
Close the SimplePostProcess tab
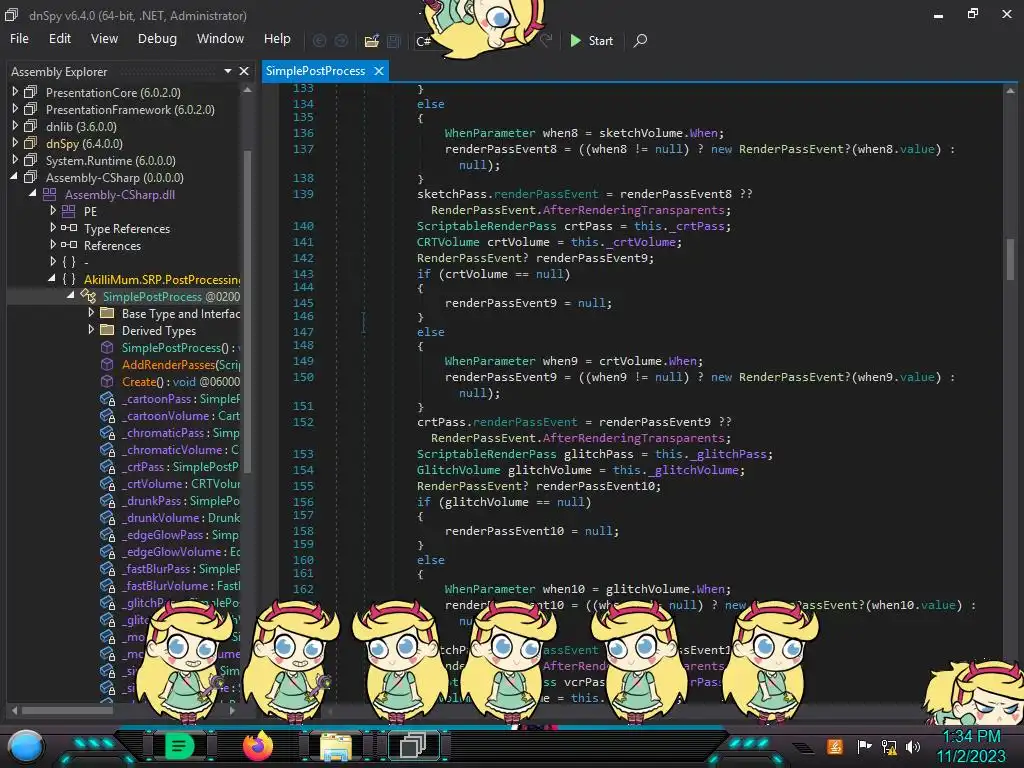tap(379, 71)
